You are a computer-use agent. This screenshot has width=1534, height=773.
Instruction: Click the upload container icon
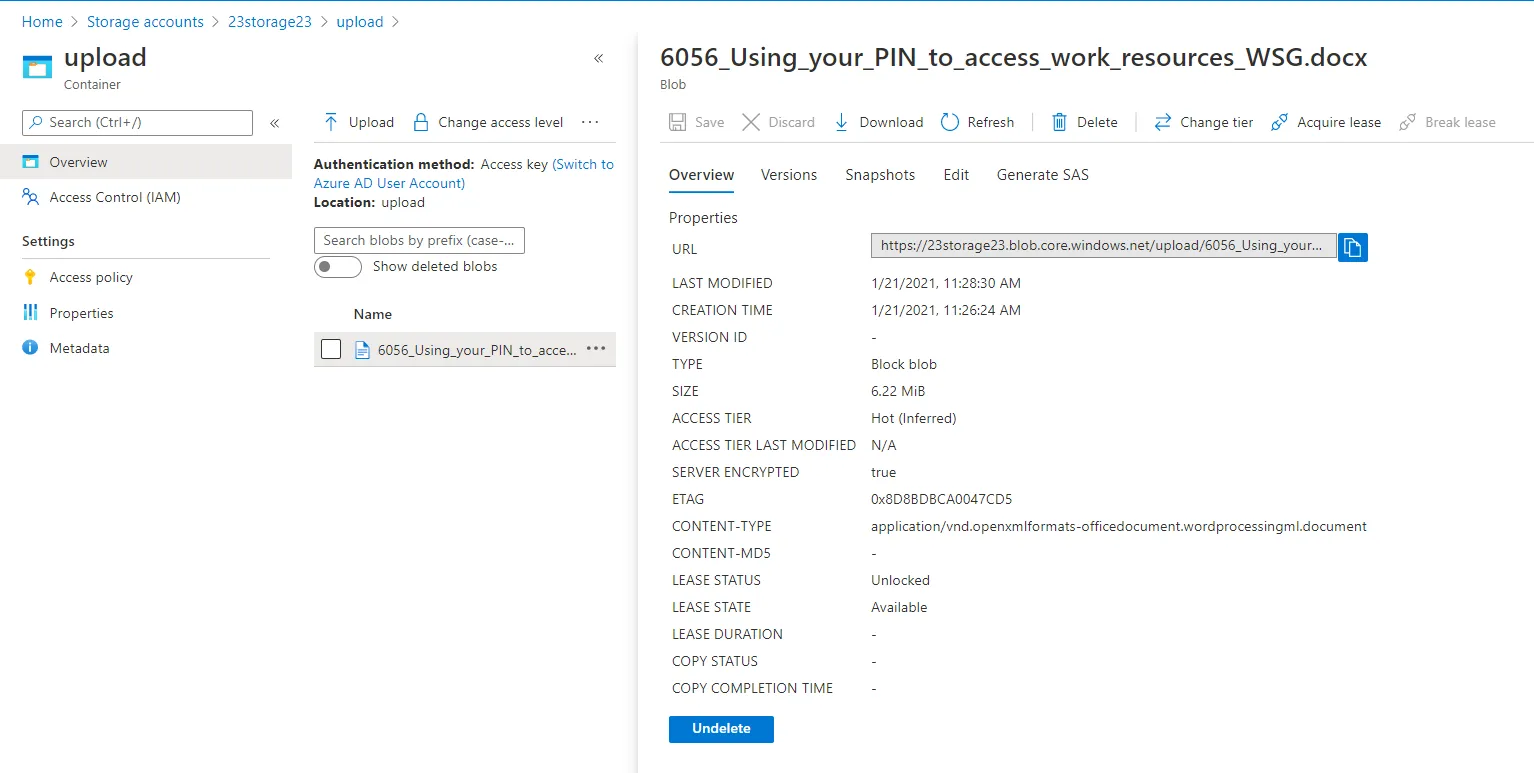click(38, 67)
